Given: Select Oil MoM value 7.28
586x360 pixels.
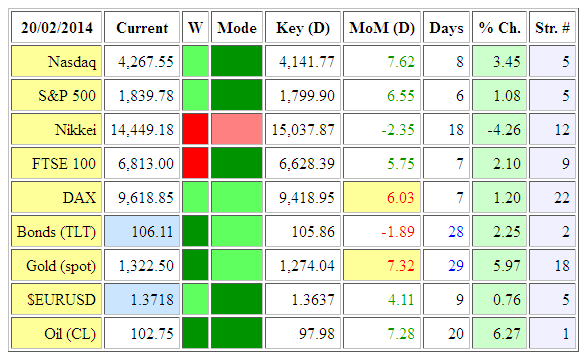Looking at the screenshot, I should click(382, 333).
